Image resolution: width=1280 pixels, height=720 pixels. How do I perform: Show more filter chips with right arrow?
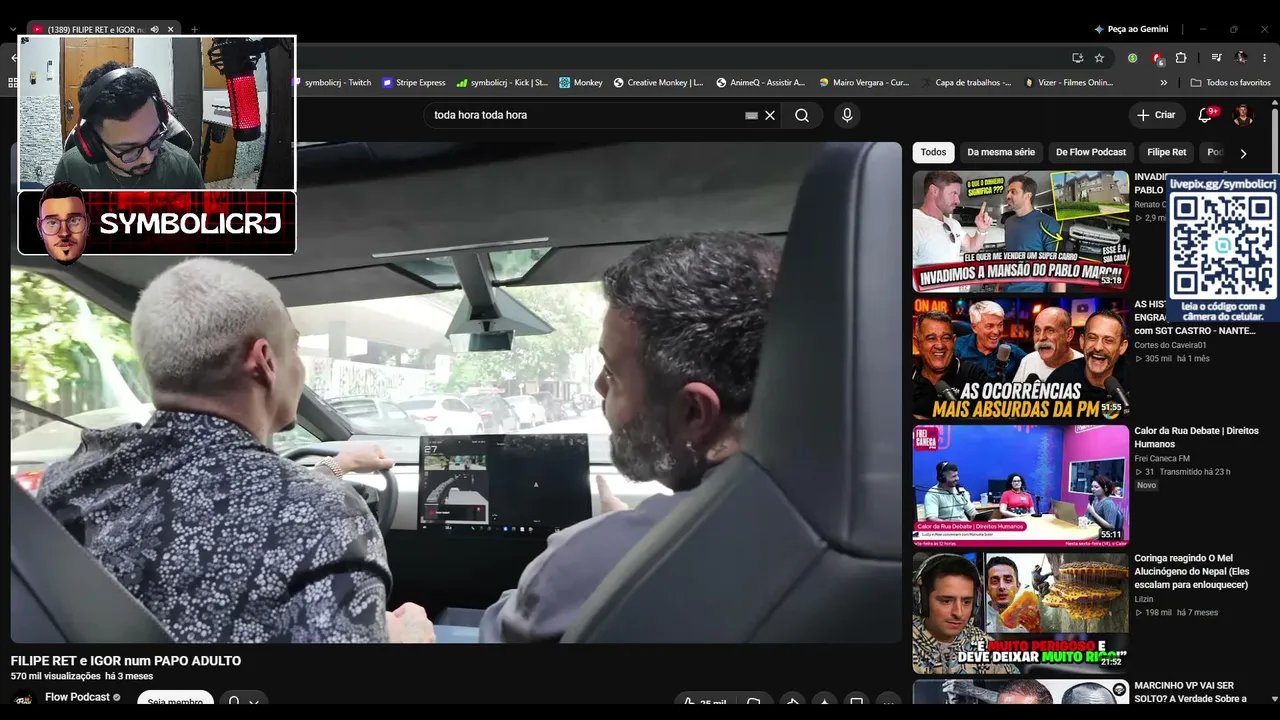[x=1243, y=153]
